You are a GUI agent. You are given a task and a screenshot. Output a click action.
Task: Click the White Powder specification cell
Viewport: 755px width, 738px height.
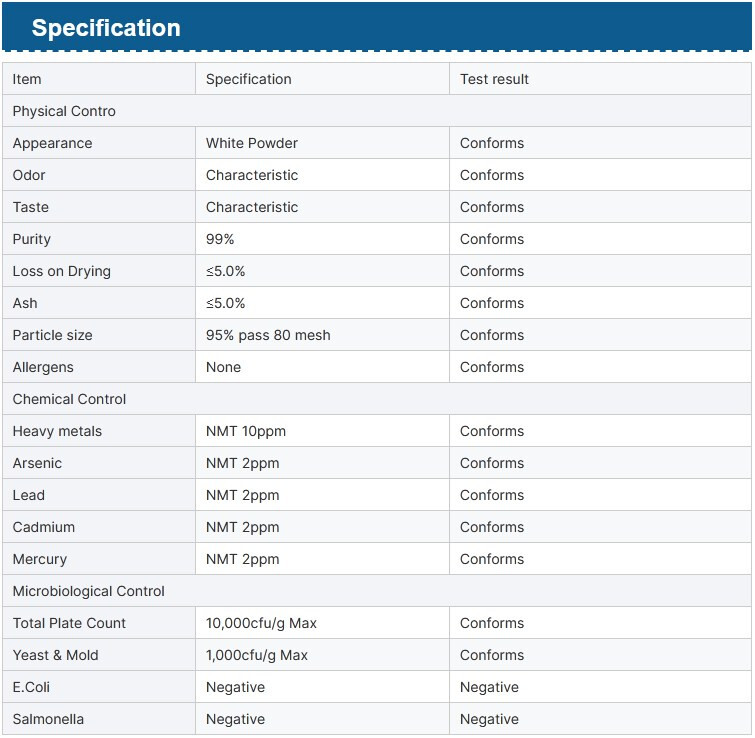(322, 143)
